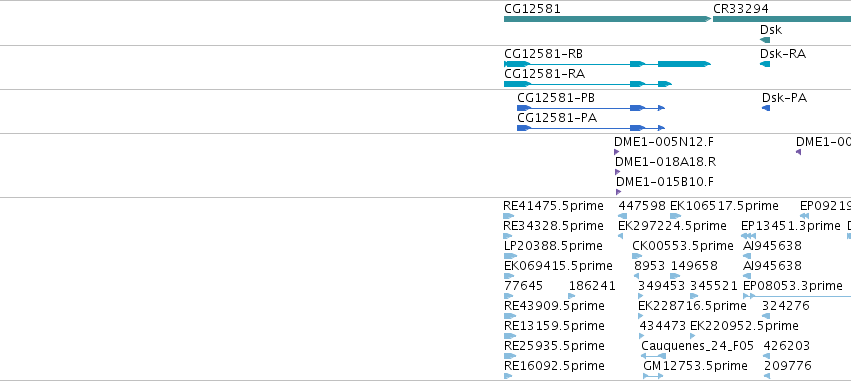Click the EP08053.3prime EST feature
Viewport: 851px width, 381px height.
(797, 296)
